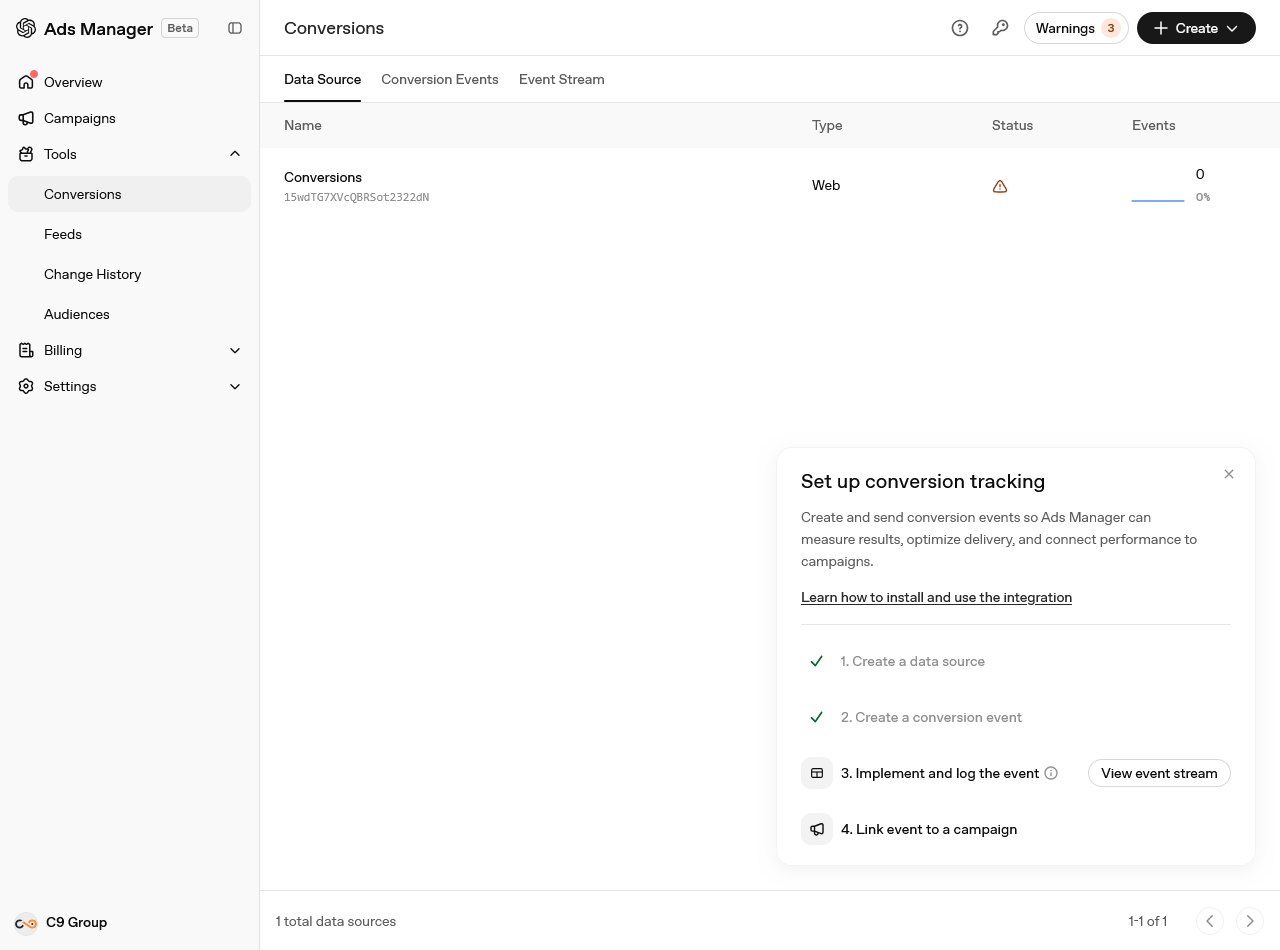
Task: Click the checkmark beside Create a conversion event
Action: point(817,717)
